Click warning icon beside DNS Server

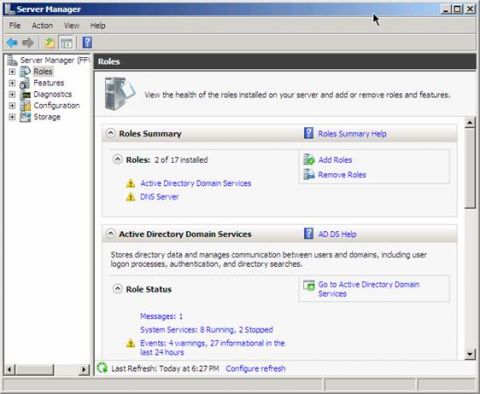130,197
